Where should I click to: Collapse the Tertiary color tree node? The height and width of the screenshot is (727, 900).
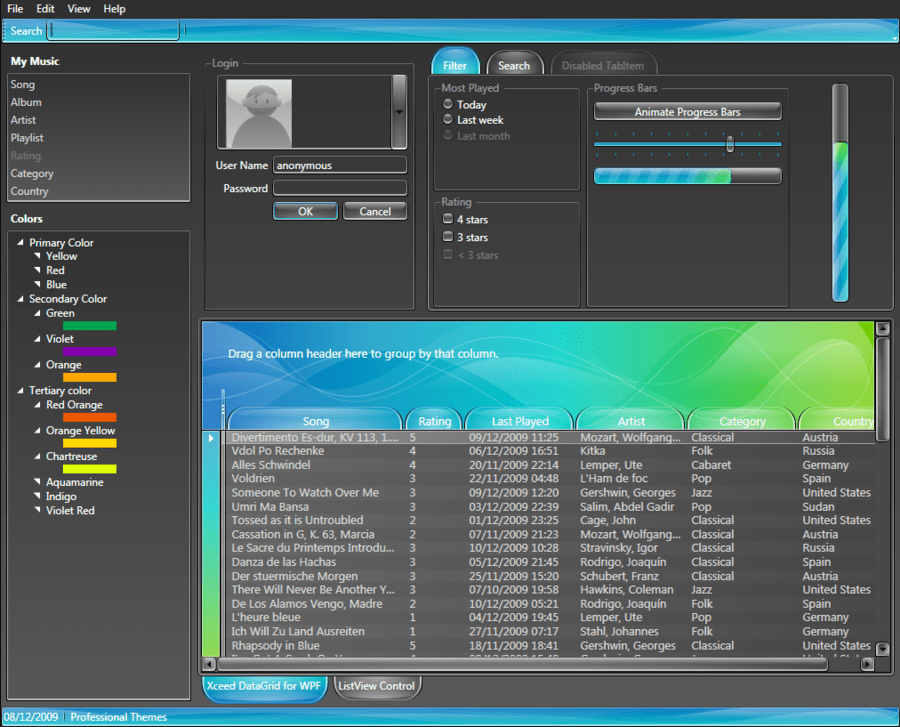(21, 390)
